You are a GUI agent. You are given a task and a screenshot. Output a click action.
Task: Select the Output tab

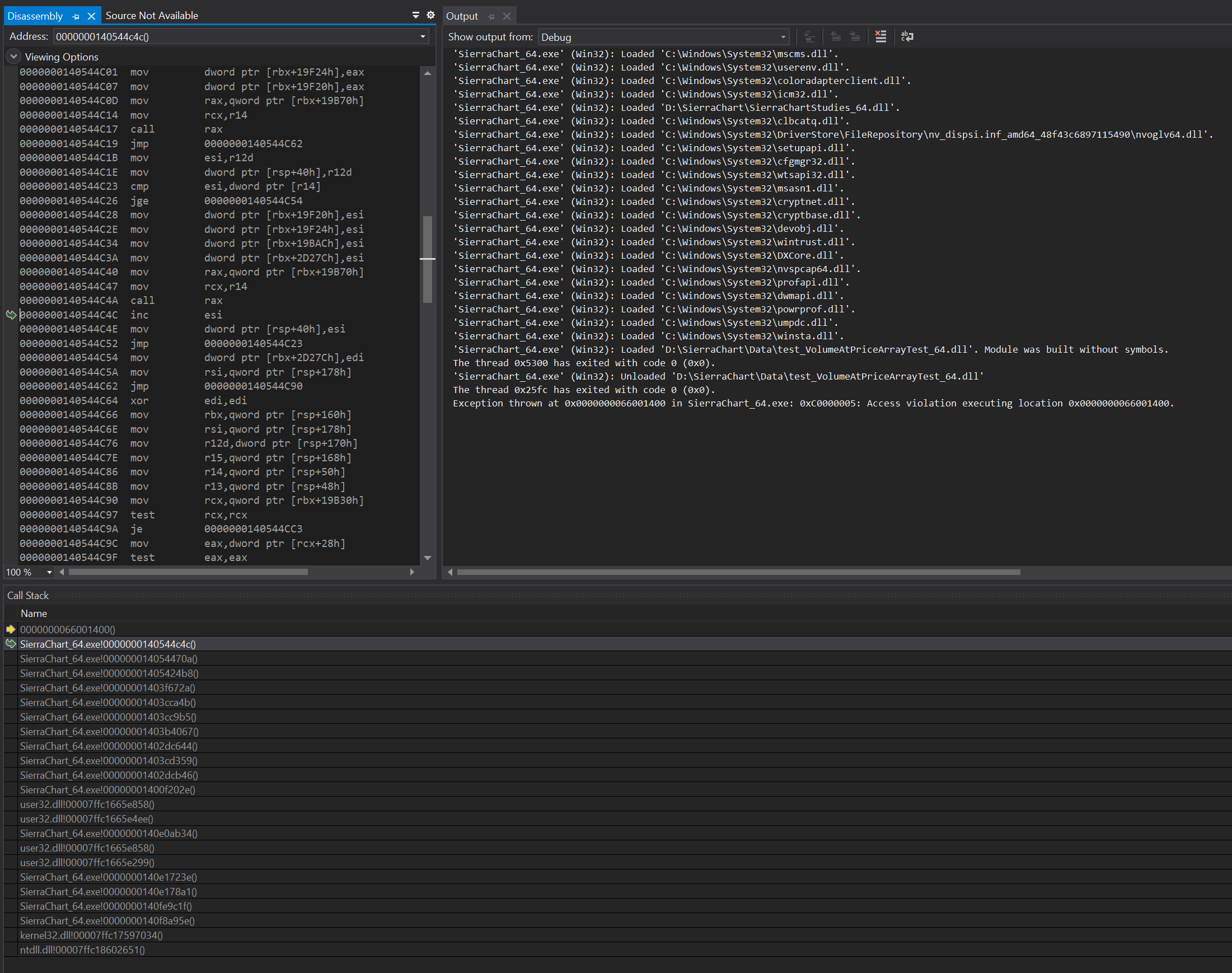point(461,16)
